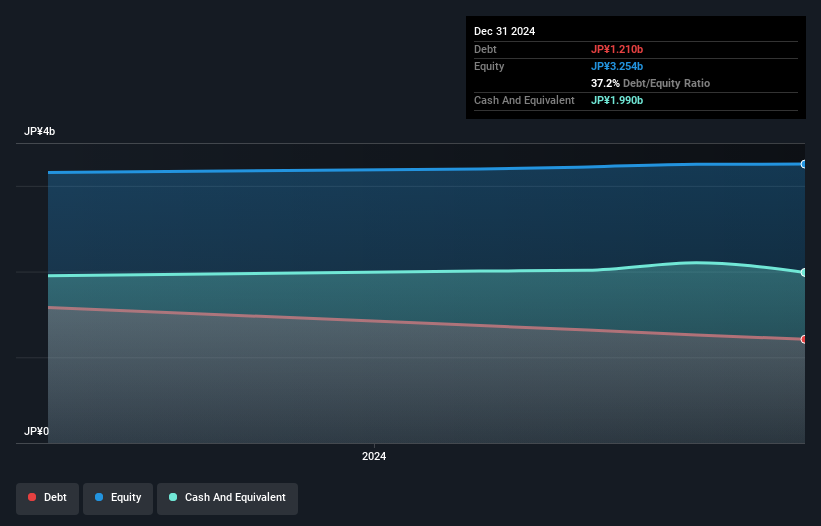Click the Cash And Equivalent tooltip label
Viewport: 821px width, 526px height.
tap(524, 100)
